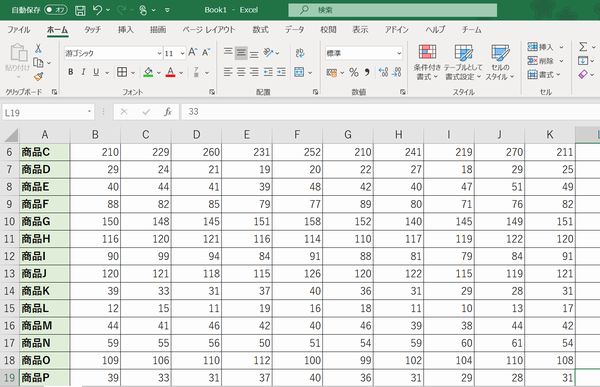The image size is (600, 387).
Task: Open the ヘルプ tab
Action: (x=435, y=29)
